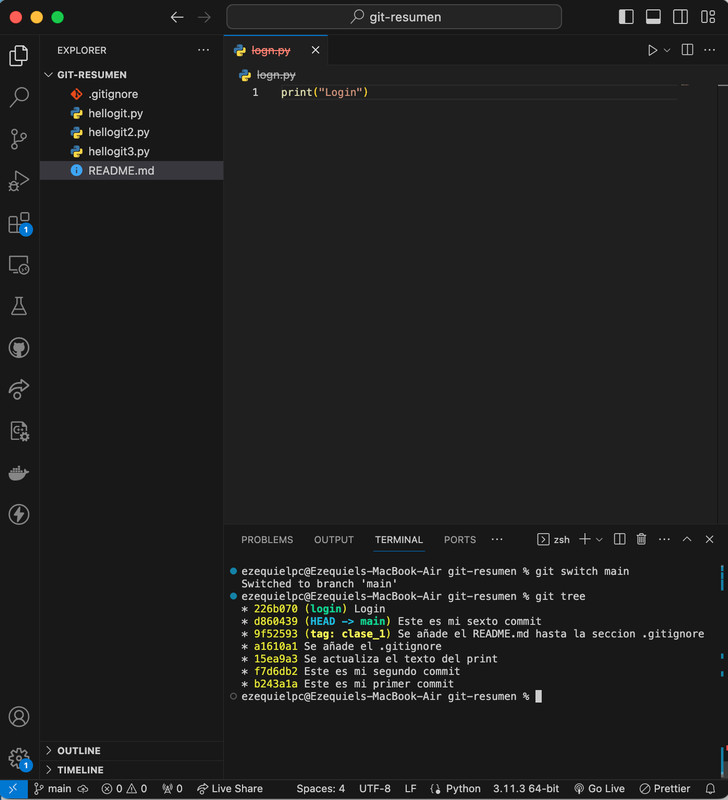The image size is (728, 800).
Task: Change Spaces: 4 indentation setting
Action: [x=320, y=789]
